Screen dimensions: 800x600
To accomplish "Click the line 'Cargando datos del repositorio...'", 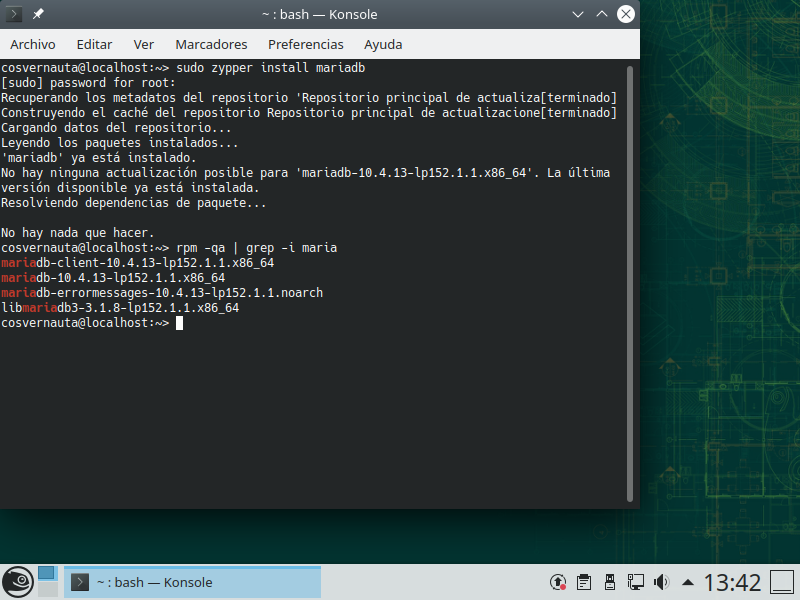I will (x=116, y=128).
